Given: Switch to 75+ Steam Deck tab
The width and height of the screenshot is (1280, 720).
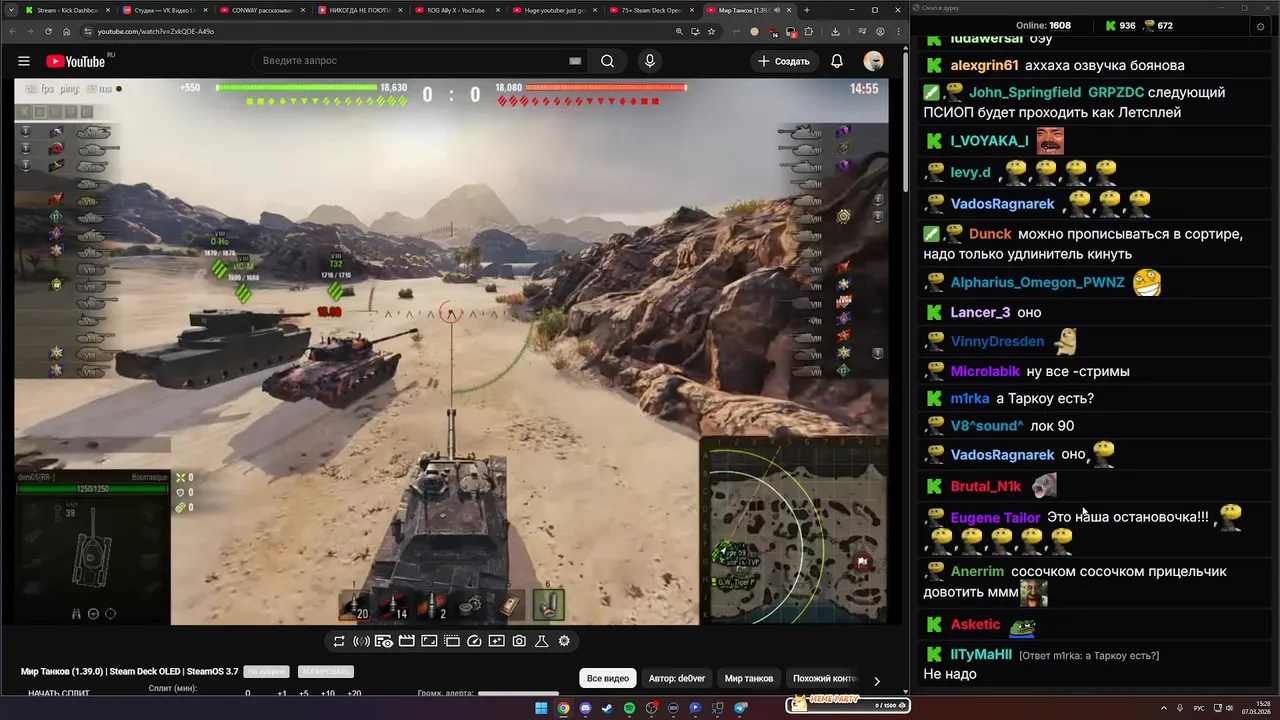Looking at the screenshot, I should click(651, 10).
